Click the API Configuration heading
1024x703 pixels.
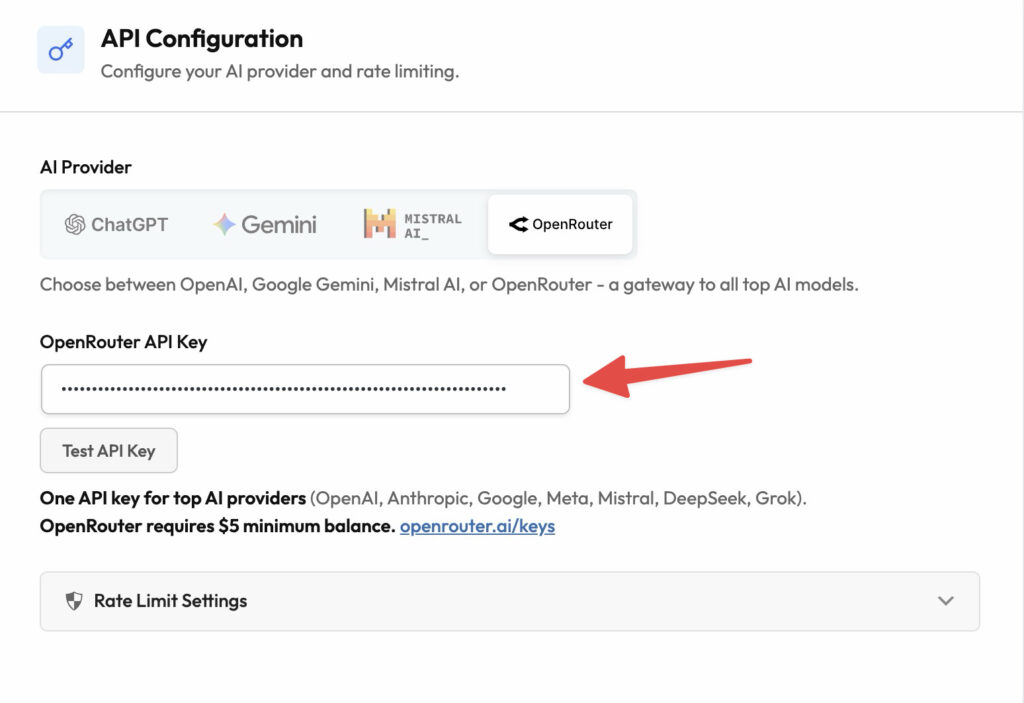click(202, 39)
